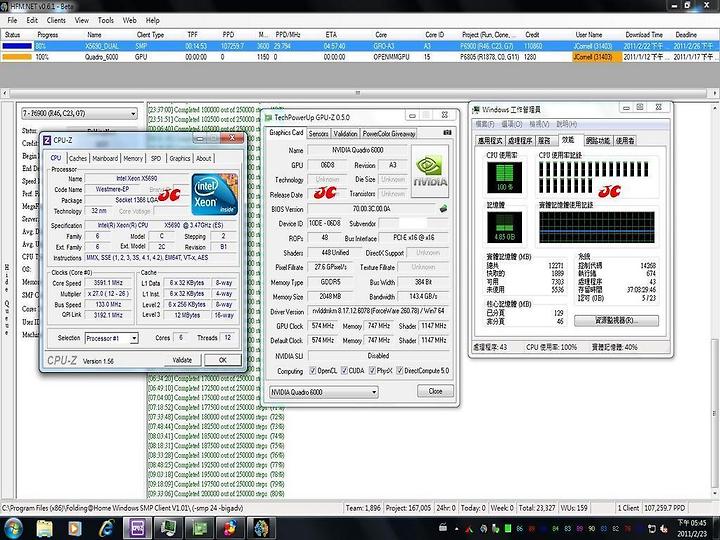The height and width of the screenshot is (540, 720).
Task: Switch to CPU-Z via the purple taskbar icon
Action: 137,528
